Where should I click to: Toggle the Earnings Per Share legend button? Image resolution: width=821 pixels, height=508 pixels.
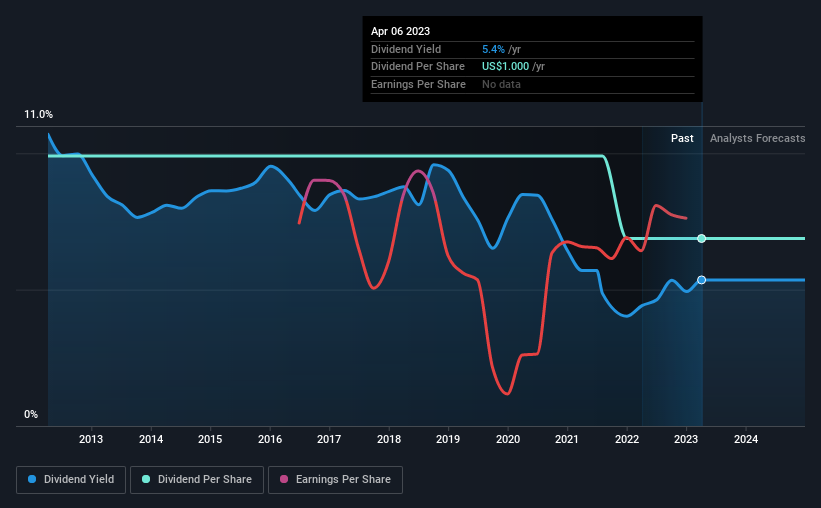tap(335, 480)
